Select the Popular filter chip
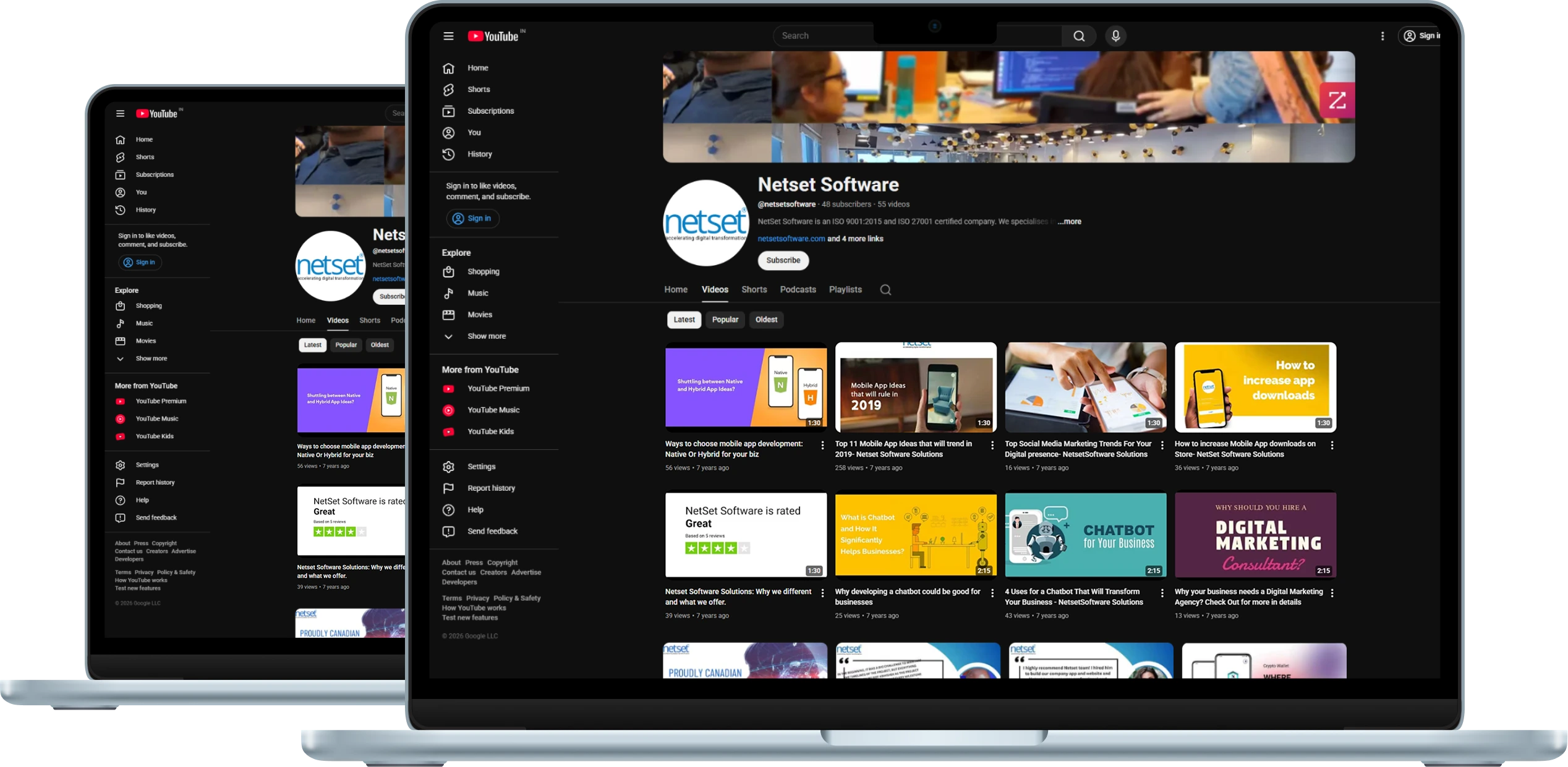The height and width of the screenshot is (767, 1568). pos(725,320)
